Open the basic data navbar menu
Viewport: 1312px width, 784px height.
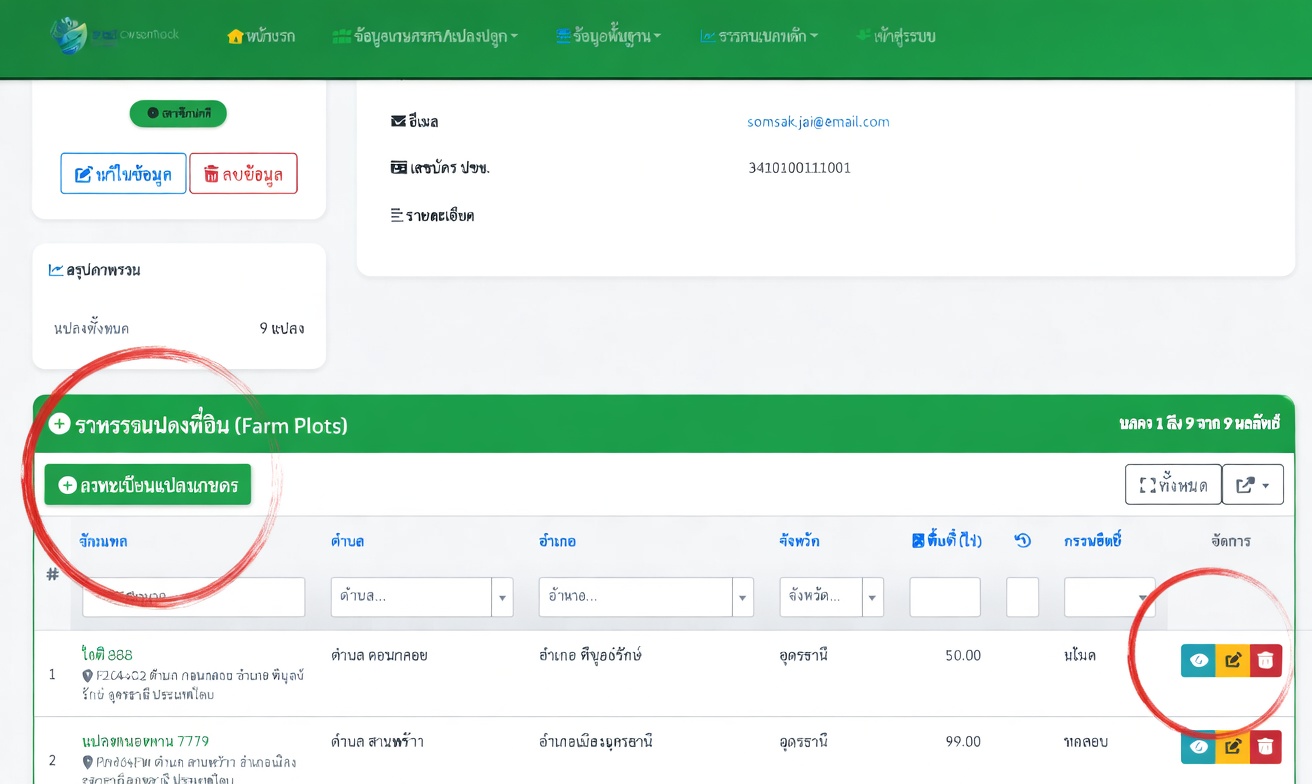pos(608,36)
